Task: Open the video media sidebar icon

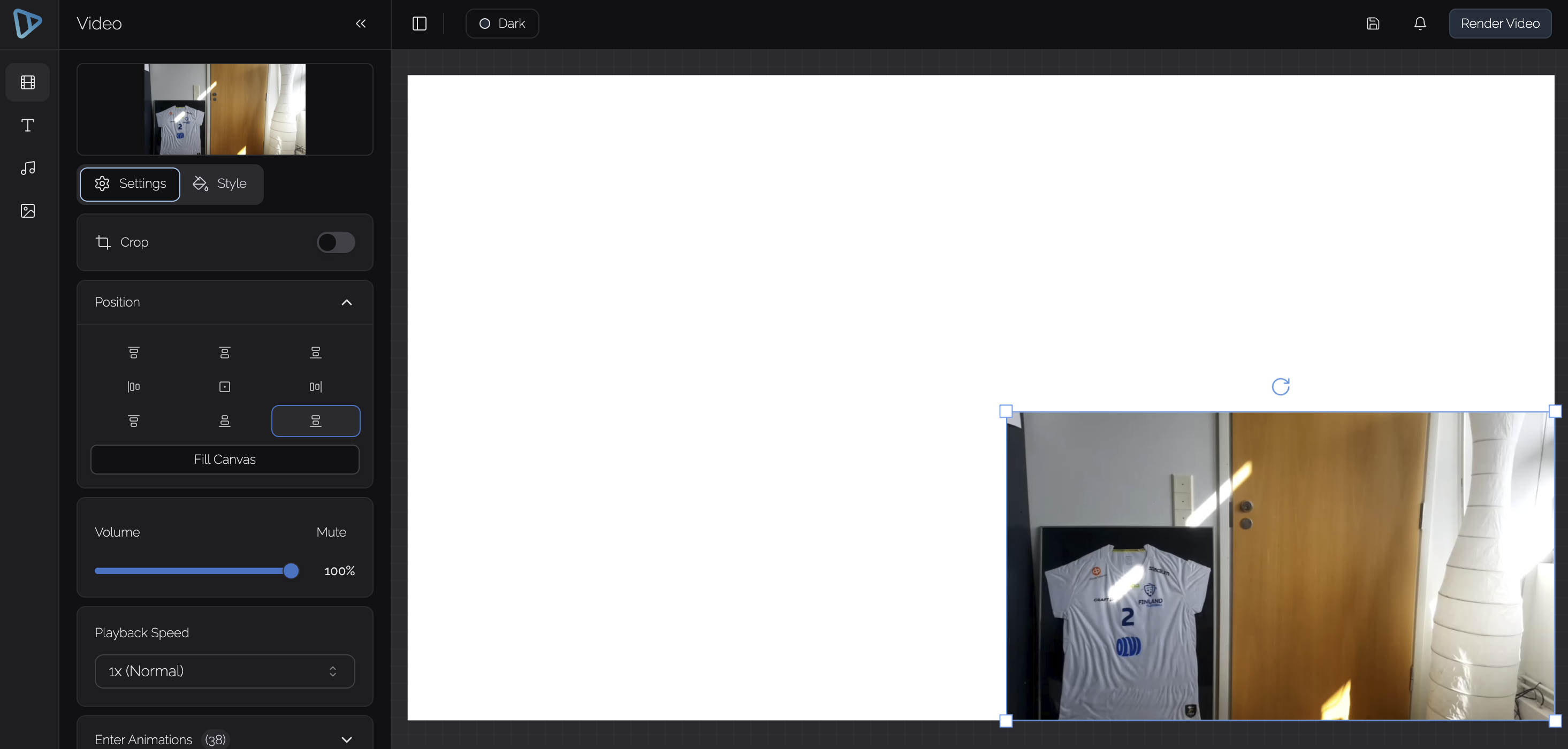Action: click(x=27, y=82)
